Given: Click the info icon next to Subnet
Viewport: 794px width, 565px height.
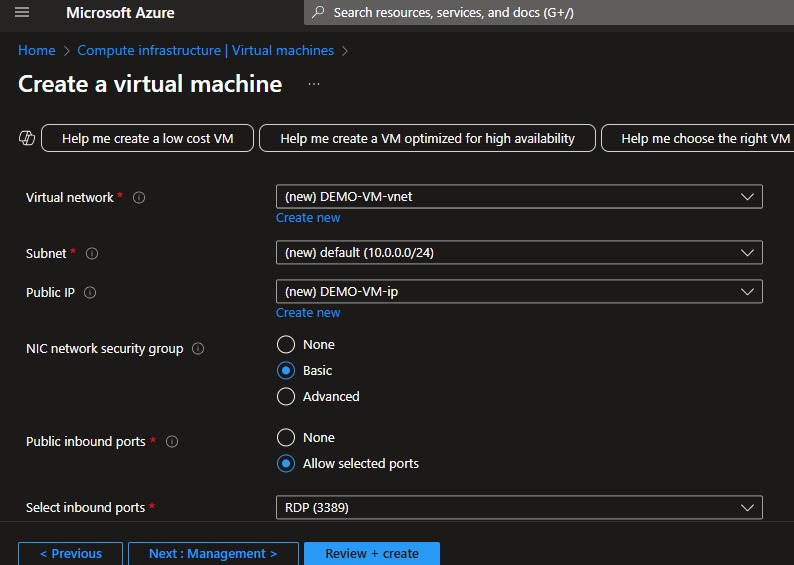Looking at the screenshot, I should (x=92, y=254).
